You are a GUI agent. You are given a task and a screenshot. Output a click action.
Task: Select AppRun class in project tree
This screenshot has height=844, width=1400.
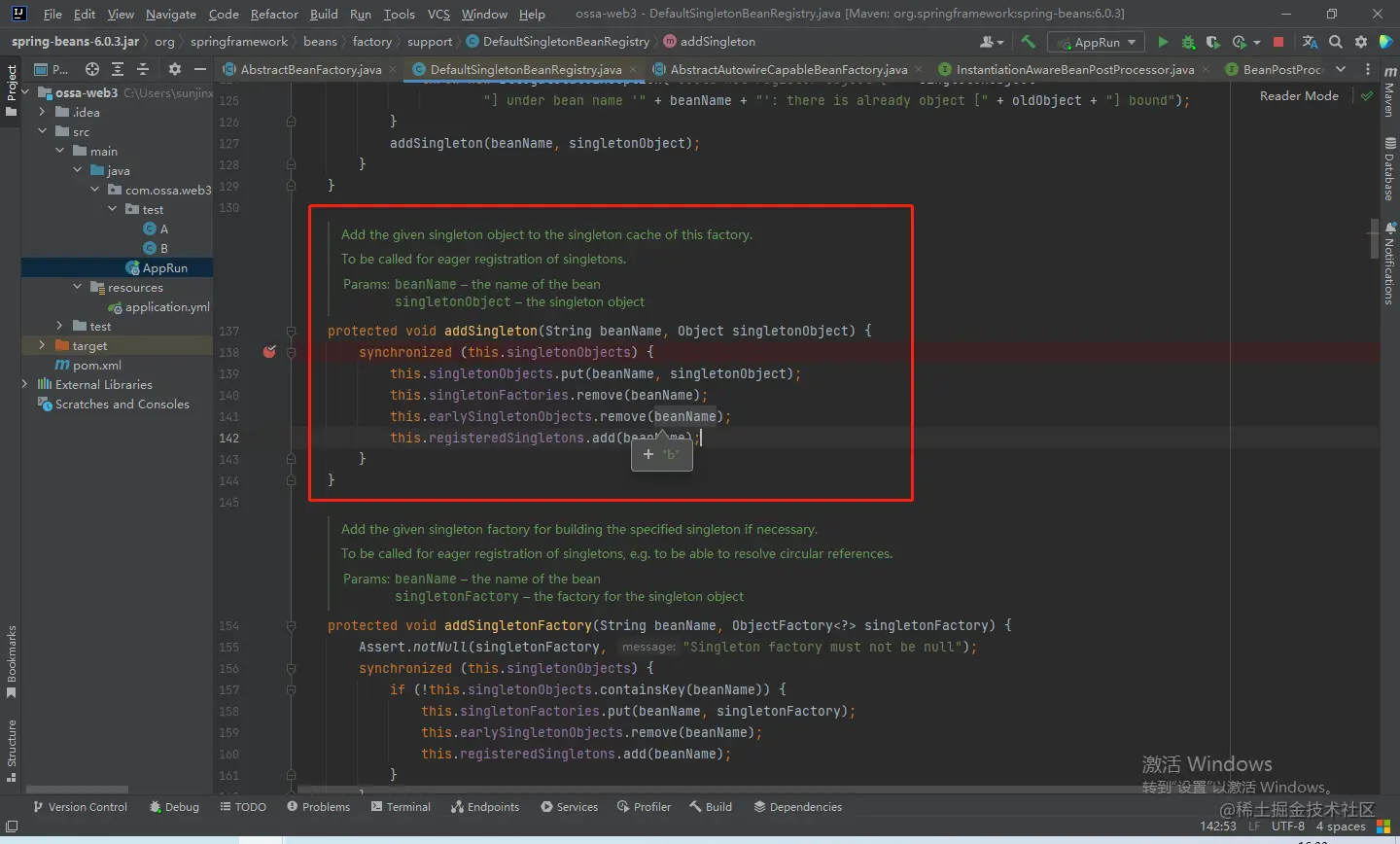[164, 267]
